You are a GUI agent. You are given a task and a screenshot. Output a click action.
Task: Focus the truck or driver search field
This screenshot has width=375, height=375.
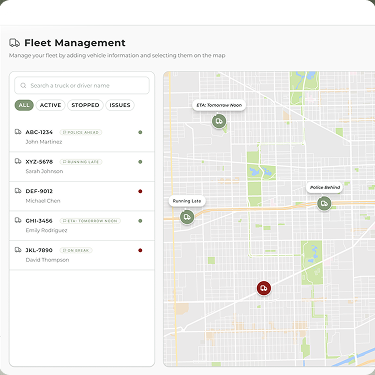tap(82, 85)
